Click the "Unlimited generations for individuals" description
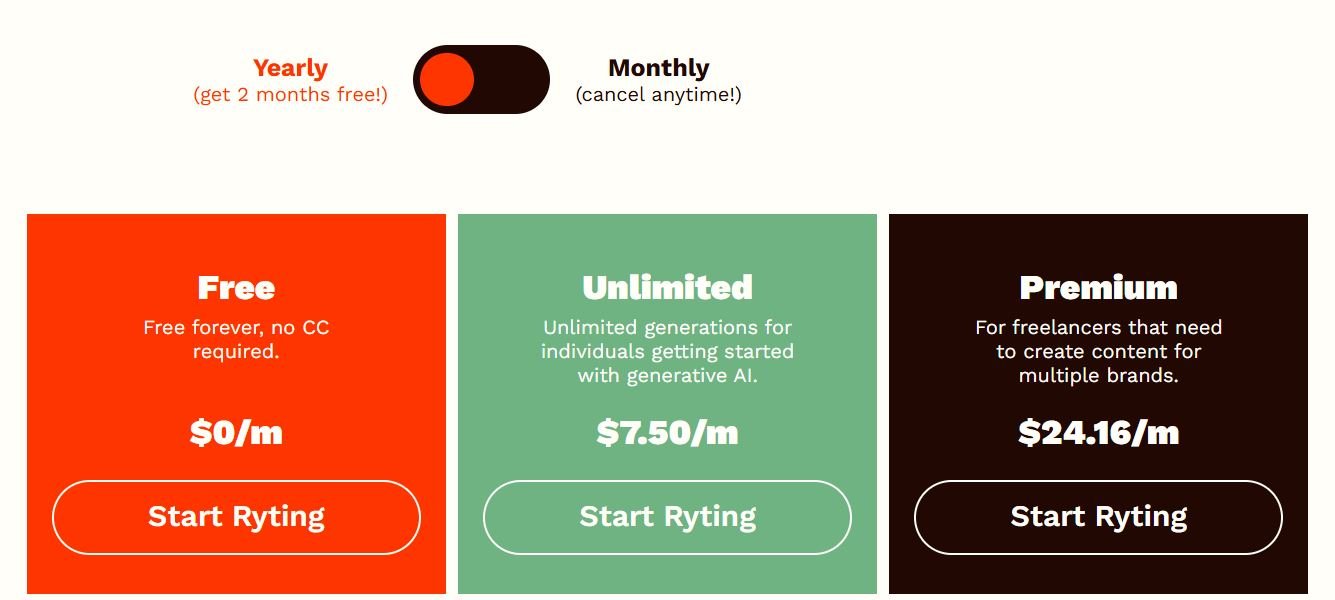 coord(667,351)
